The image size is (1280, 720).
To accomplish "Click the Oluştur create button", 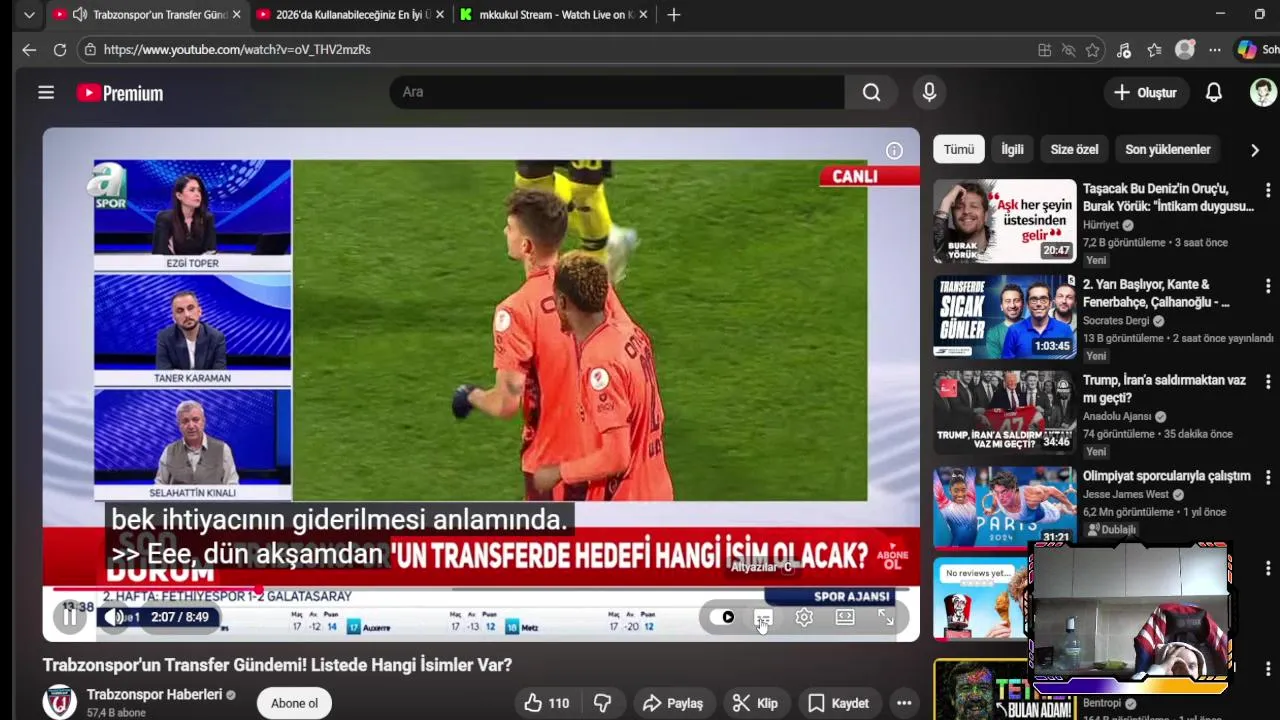I will click(x=1146, y=92).
